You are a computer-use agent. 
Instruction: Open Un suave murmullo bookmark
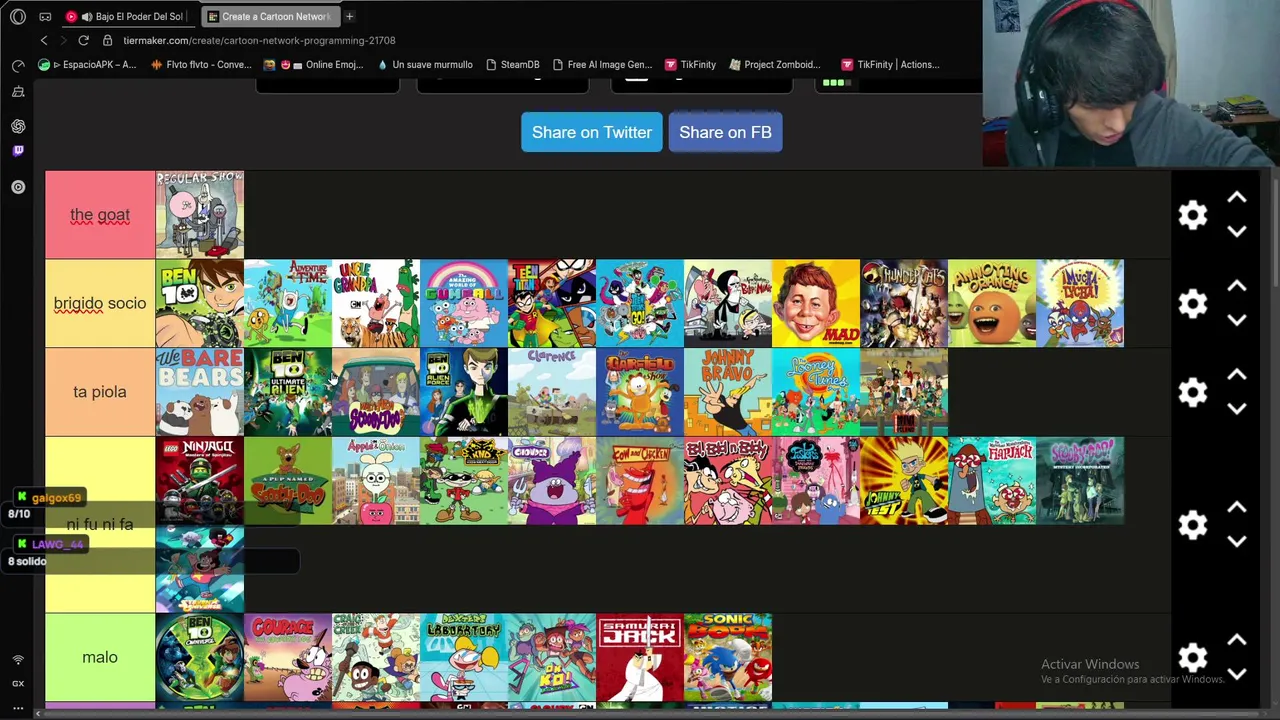[x=425, y=64]
